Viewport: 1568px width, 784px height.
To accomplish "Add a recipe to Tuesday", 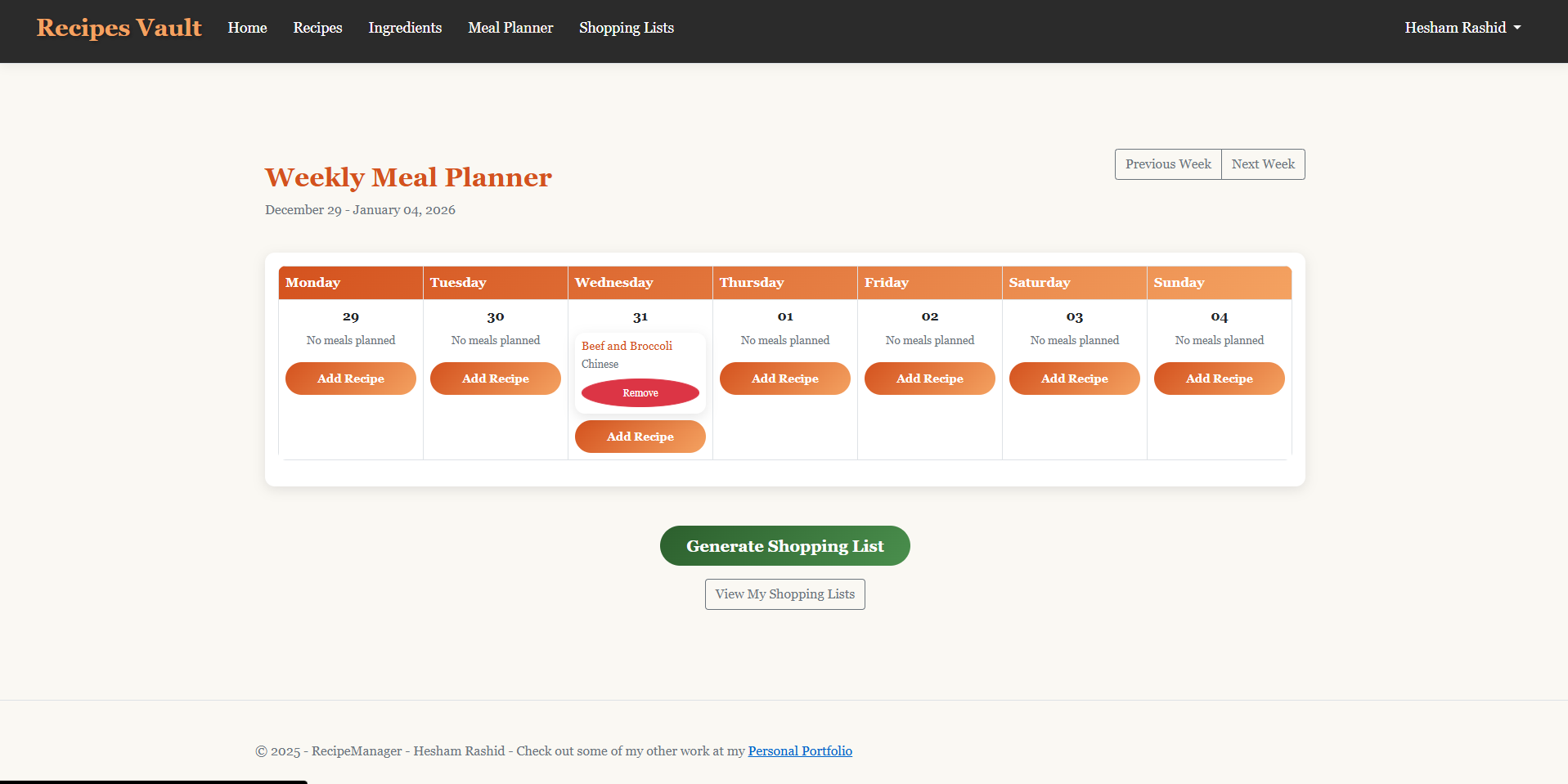I will click(495, 378).
